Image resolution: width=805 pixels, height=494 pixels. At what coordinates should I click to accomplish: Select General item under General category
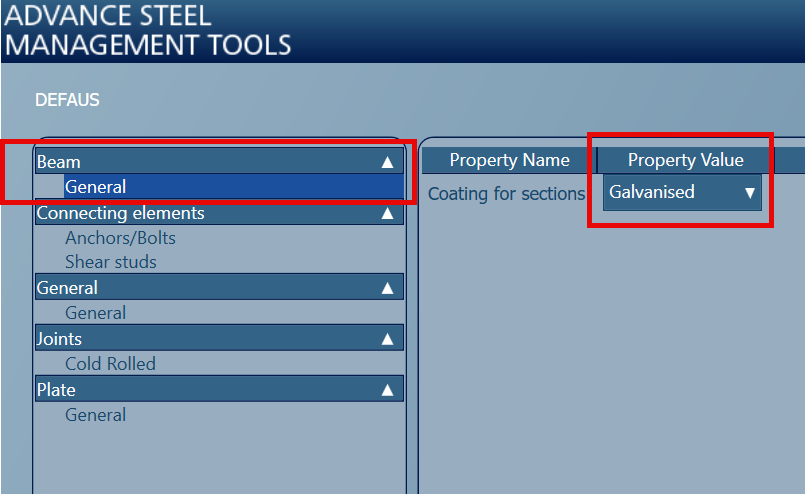pyautogui.click(x=95, y=313)
